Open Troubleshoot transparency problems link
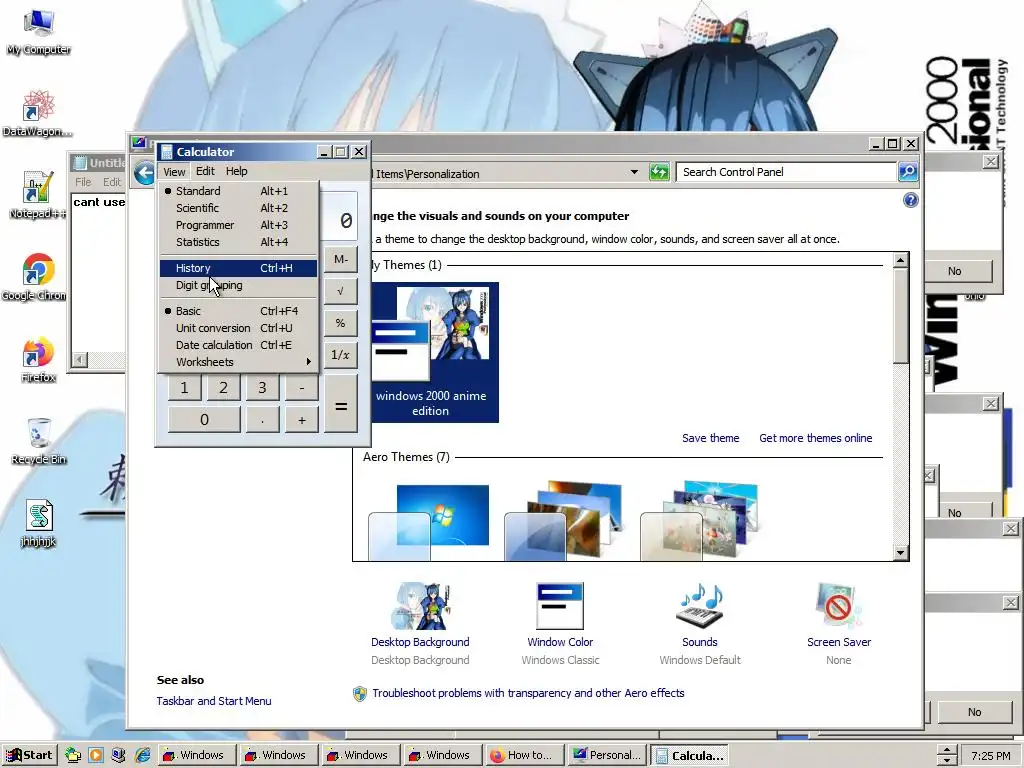Viewport: 1024px width, 768px height. 528,693
